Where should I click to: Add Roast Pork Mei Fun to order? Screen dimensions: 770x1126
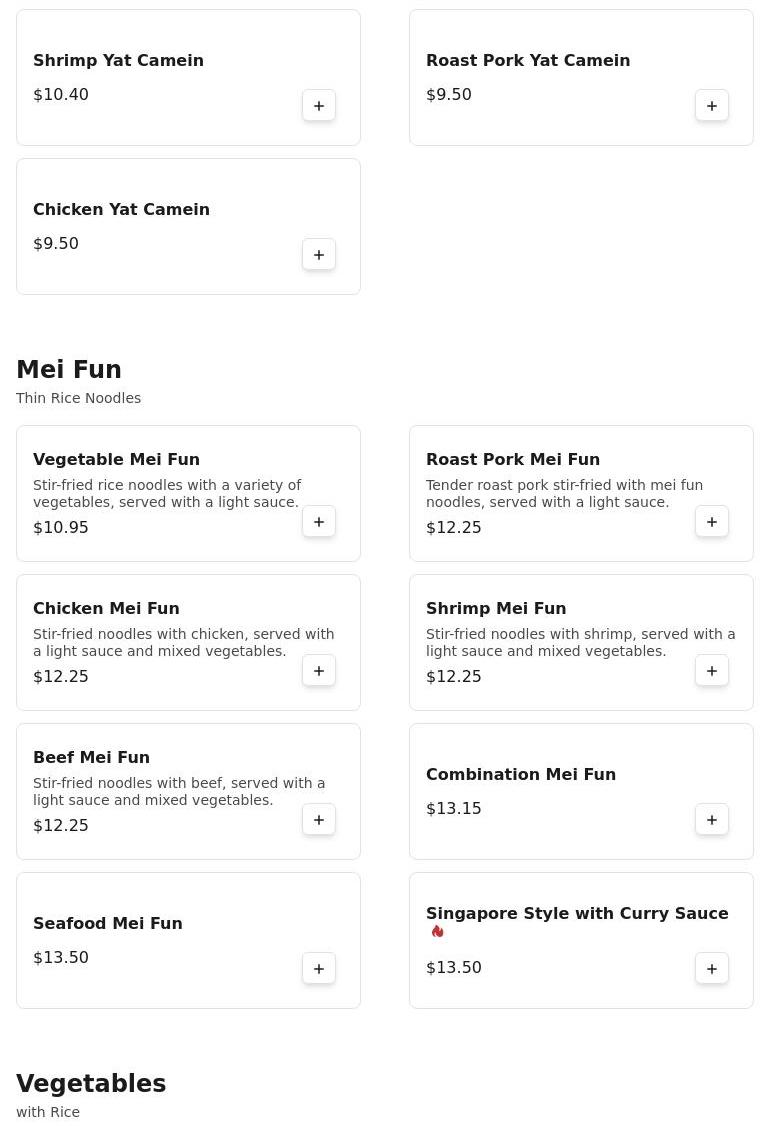[712, 522]
